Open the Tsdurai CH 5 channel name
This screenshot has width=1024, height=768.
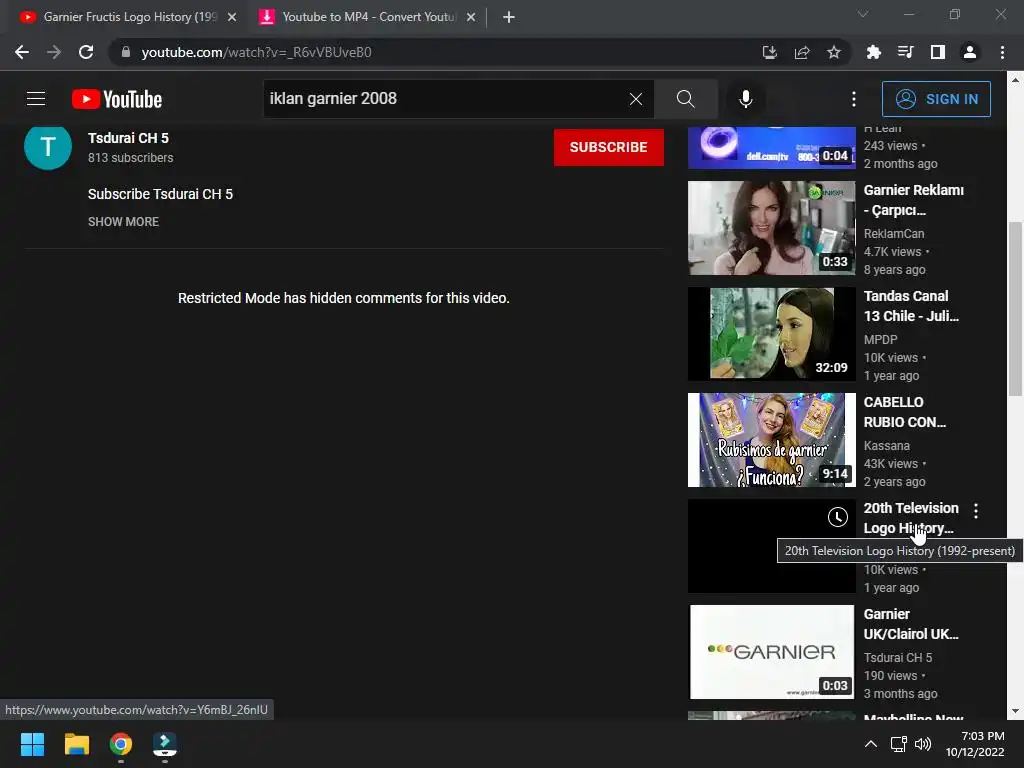(x=128, y=138)
